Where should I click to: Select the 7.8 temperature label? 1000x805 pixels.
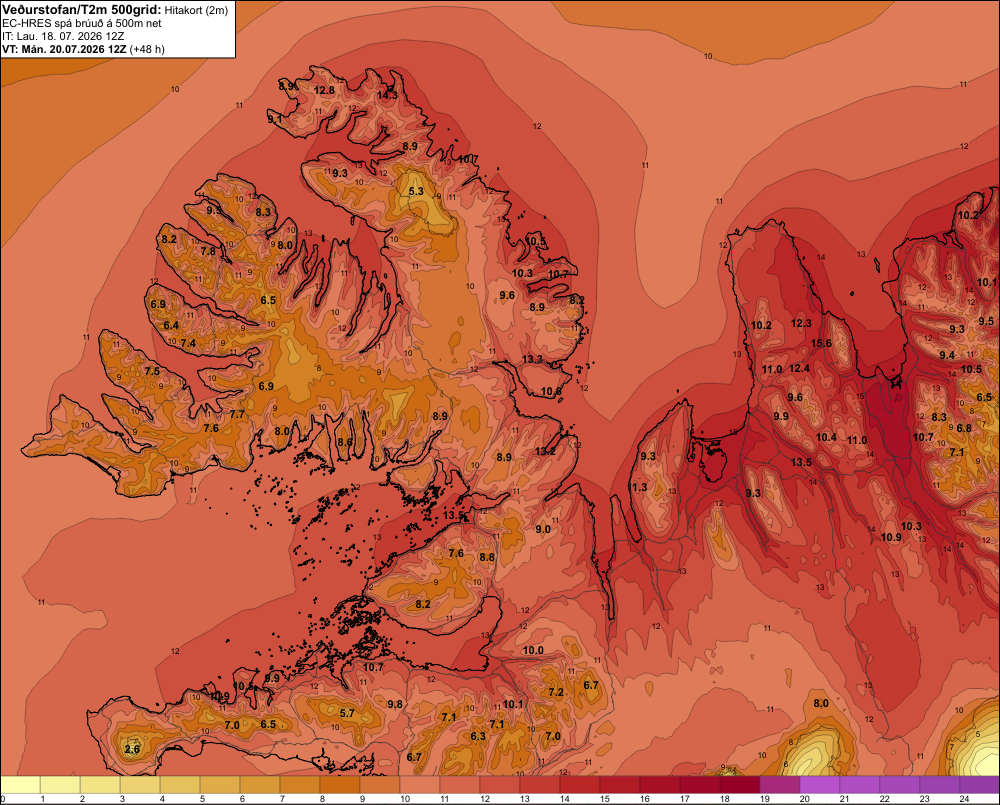208,251
